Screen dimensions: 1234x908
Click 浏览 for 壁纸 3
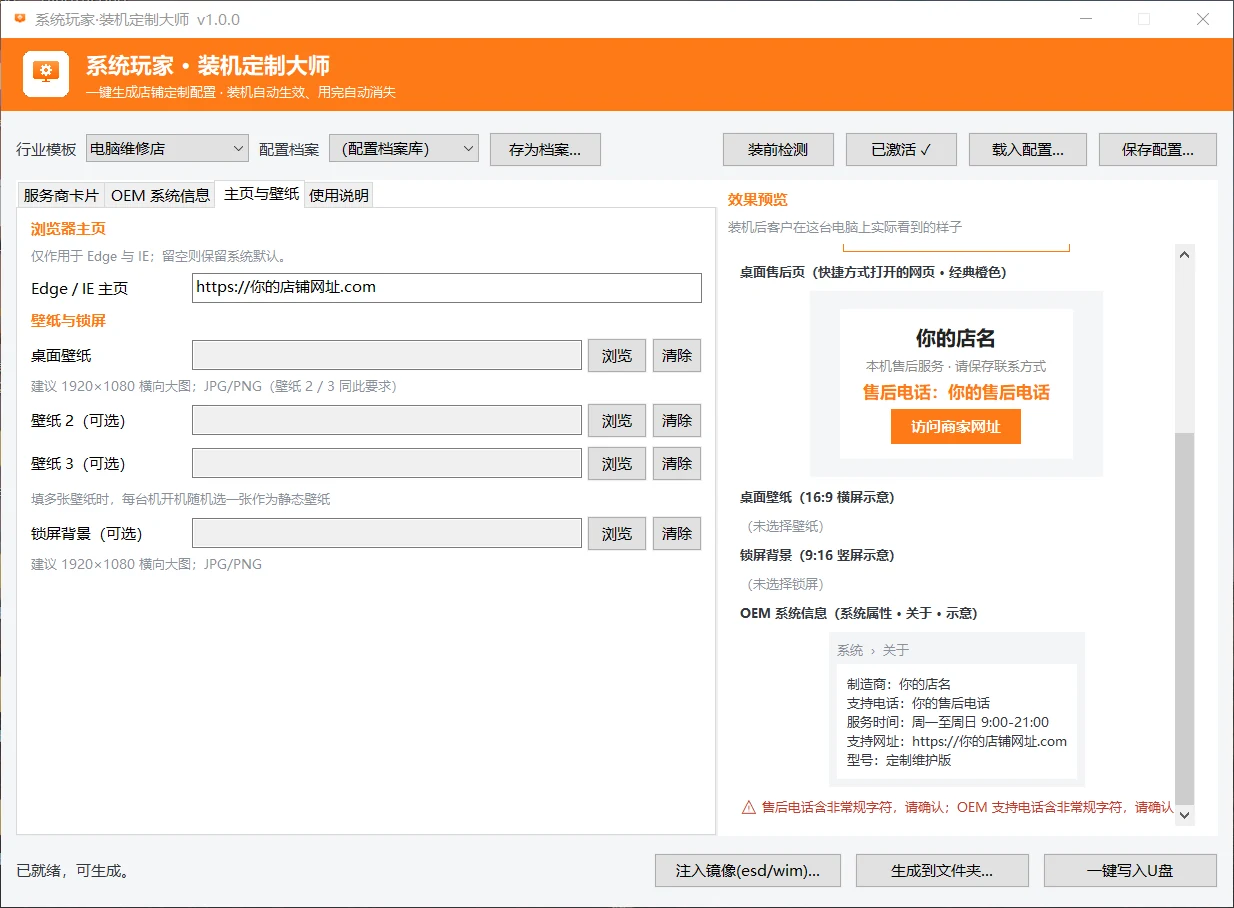pos(617,464)
